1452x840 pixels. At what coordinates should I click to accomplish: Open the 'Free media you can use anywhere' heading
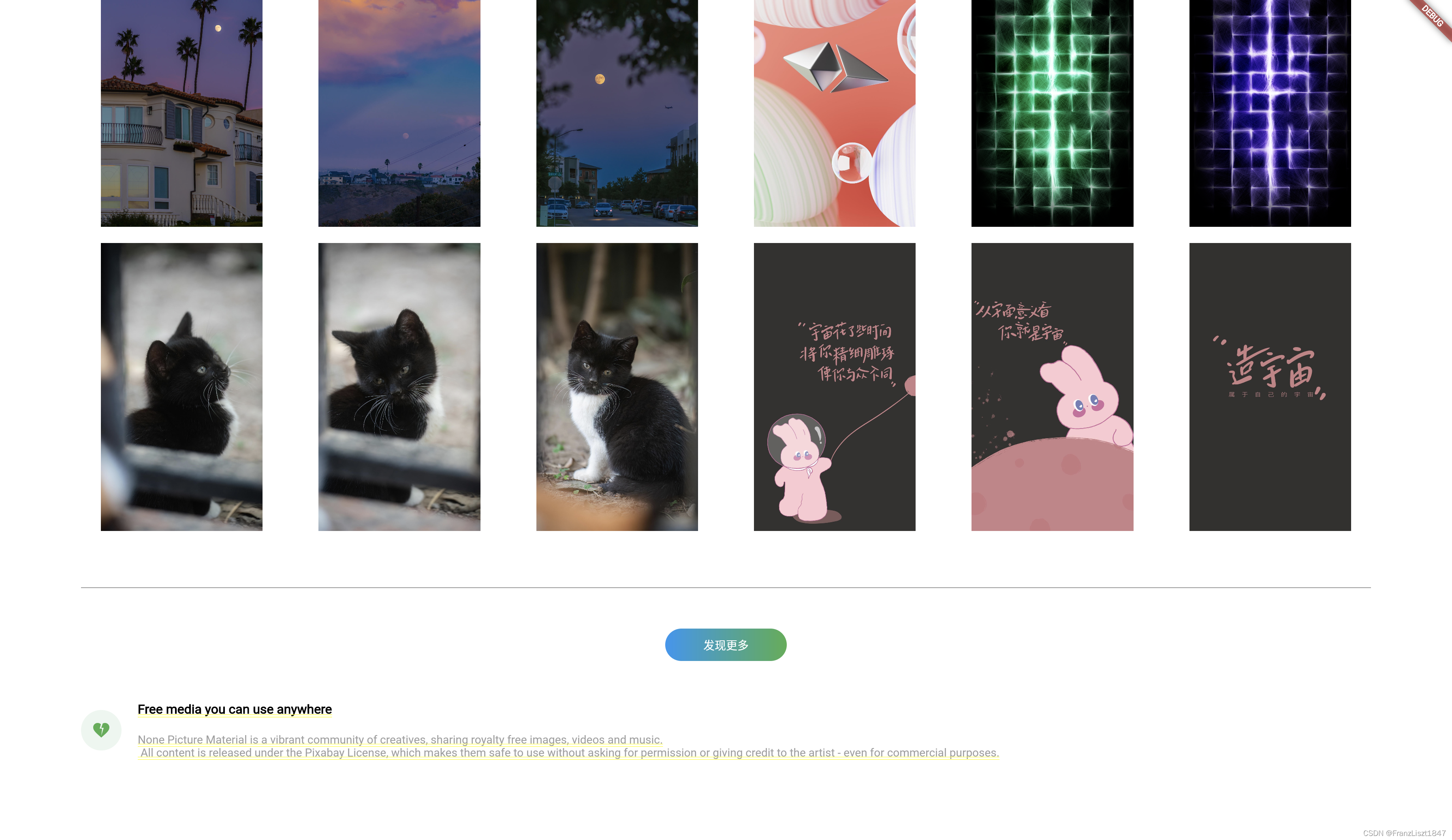235,709
